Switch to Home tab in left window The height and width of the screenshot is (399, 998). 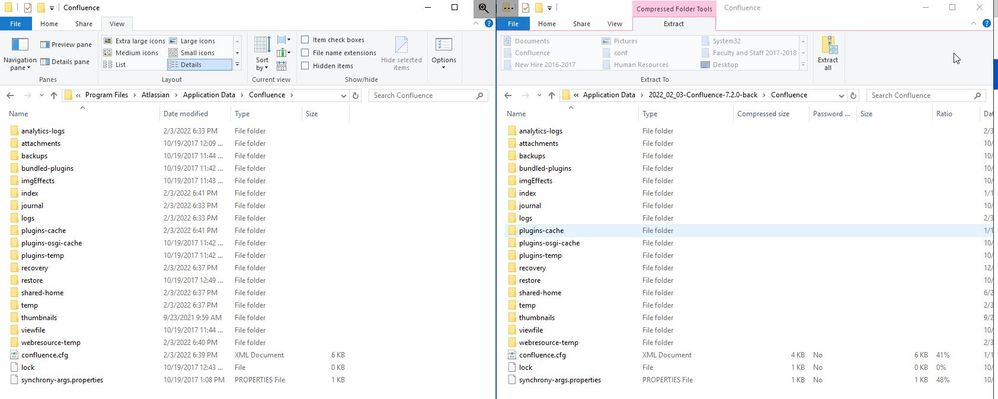click(49, 24)
